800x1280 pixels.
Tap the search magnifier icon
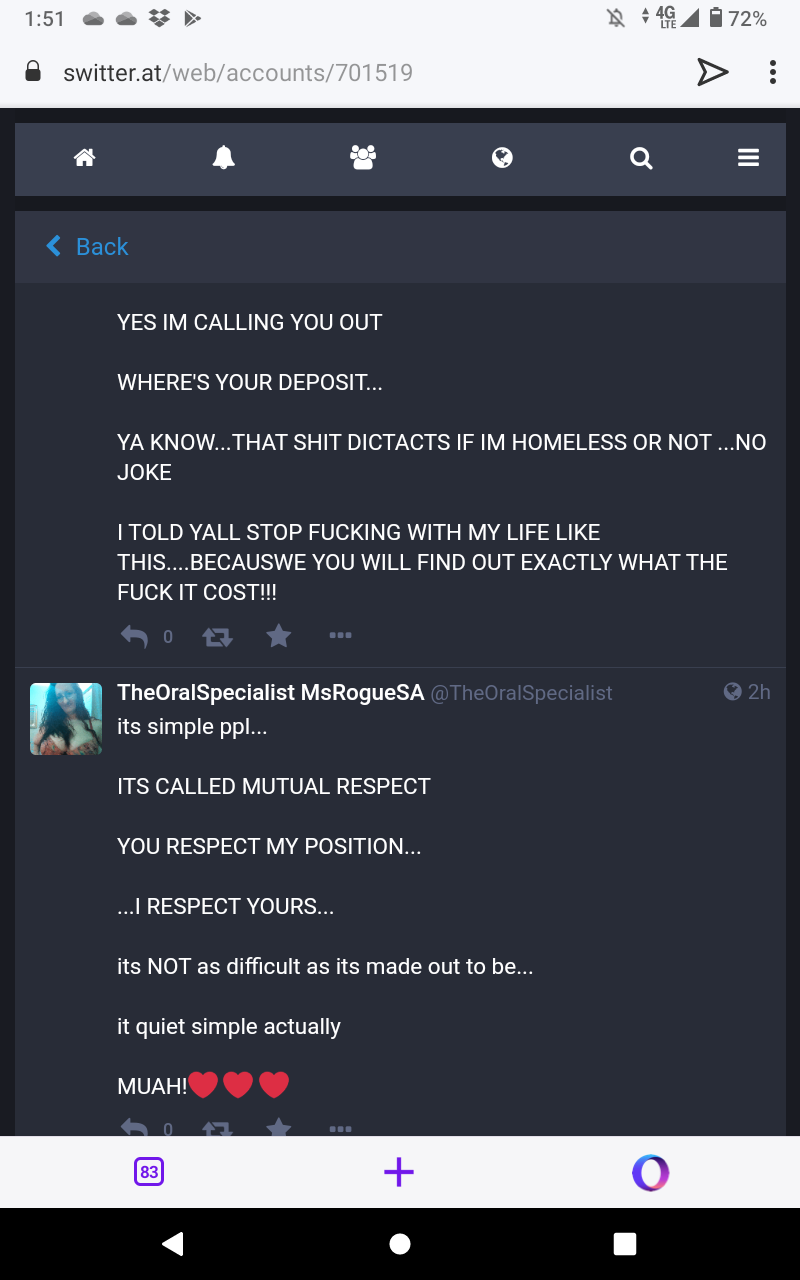(x=641, y=158)
